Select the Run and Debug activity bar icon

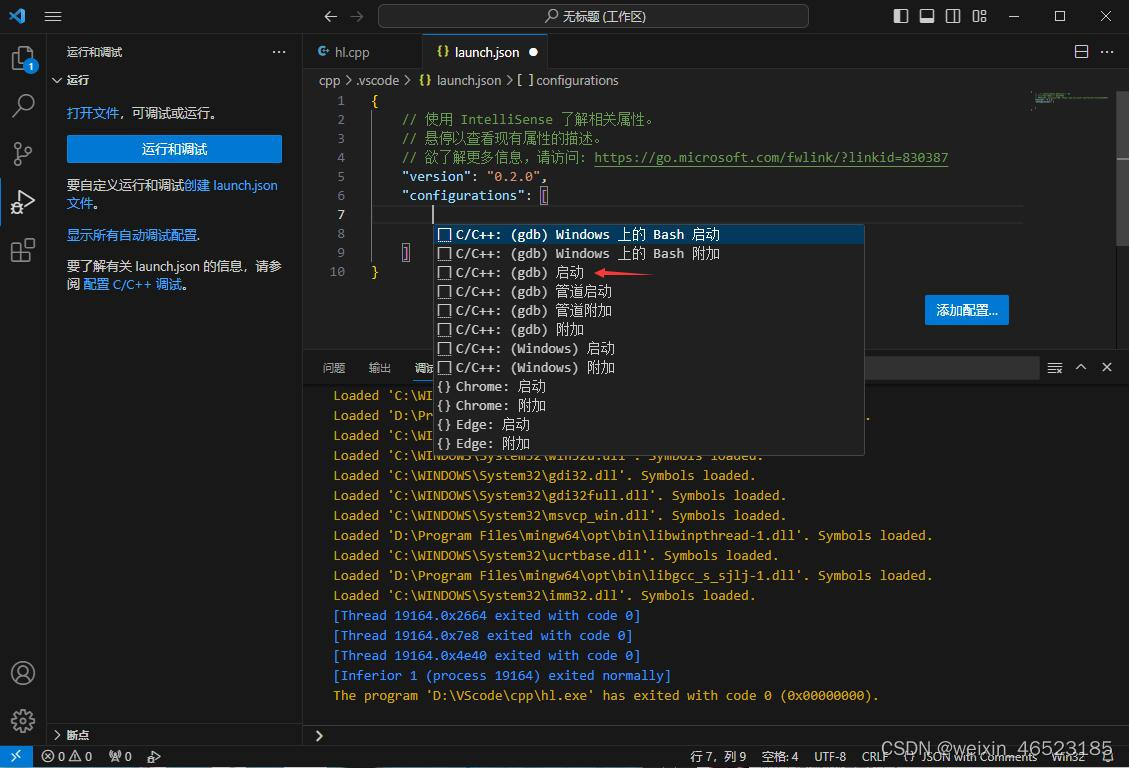[x=23, y=202]
